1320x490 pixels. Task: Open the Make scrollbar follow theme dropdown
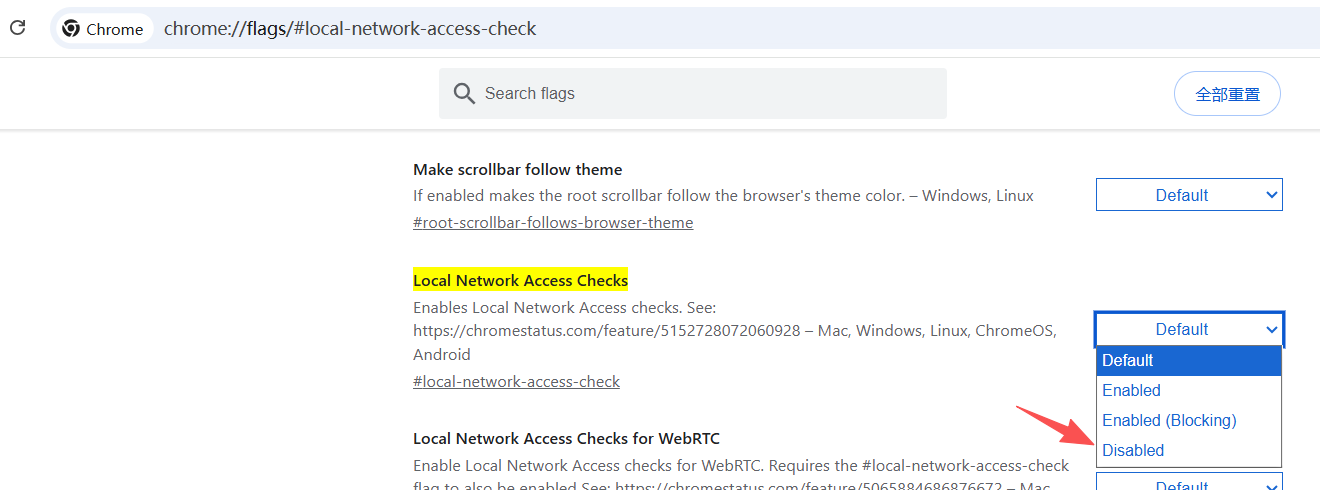1189,195
